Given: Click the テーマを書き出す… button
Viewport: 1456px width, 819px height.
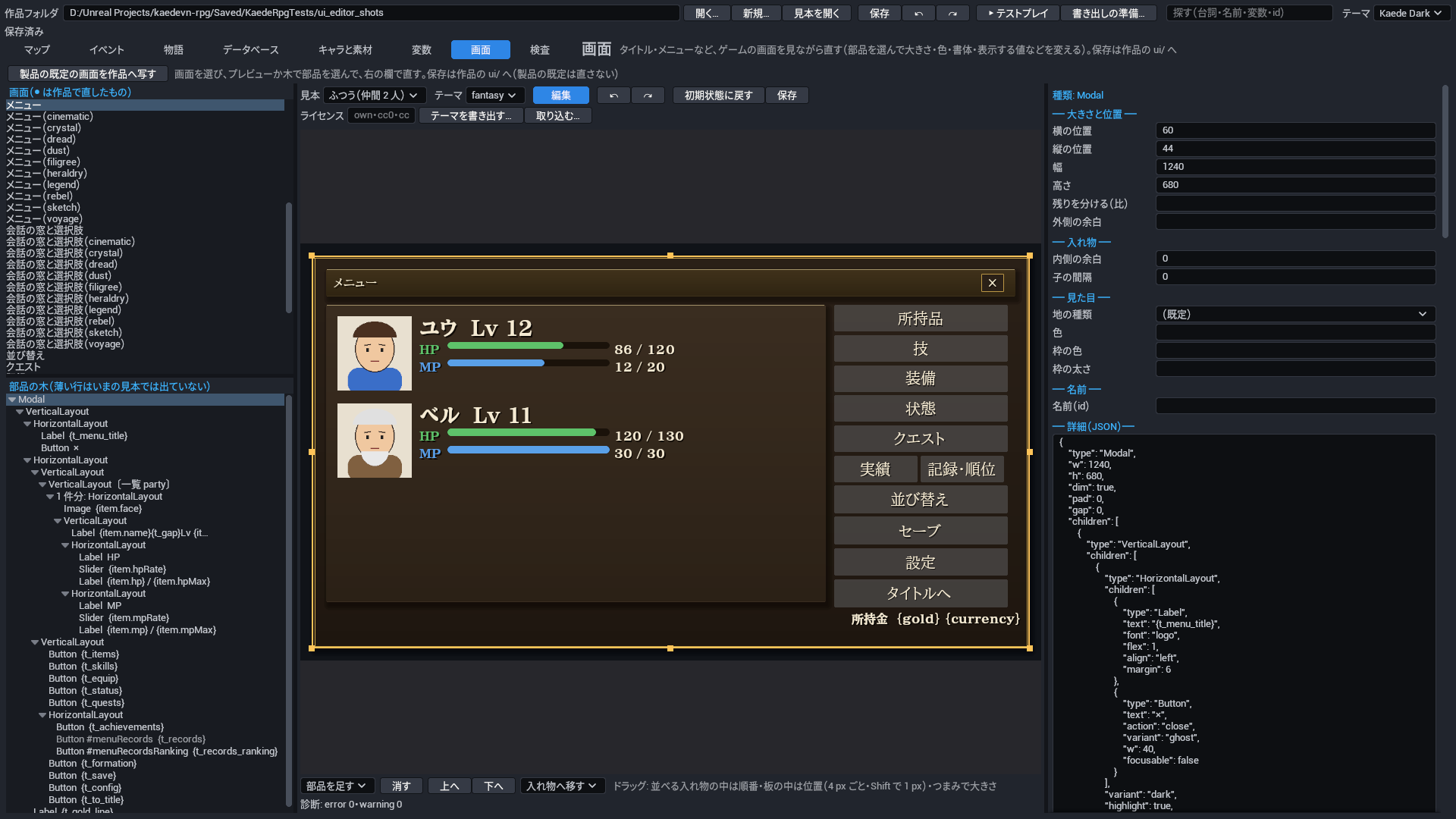Looking at the screenshot, I should point(471,116).
